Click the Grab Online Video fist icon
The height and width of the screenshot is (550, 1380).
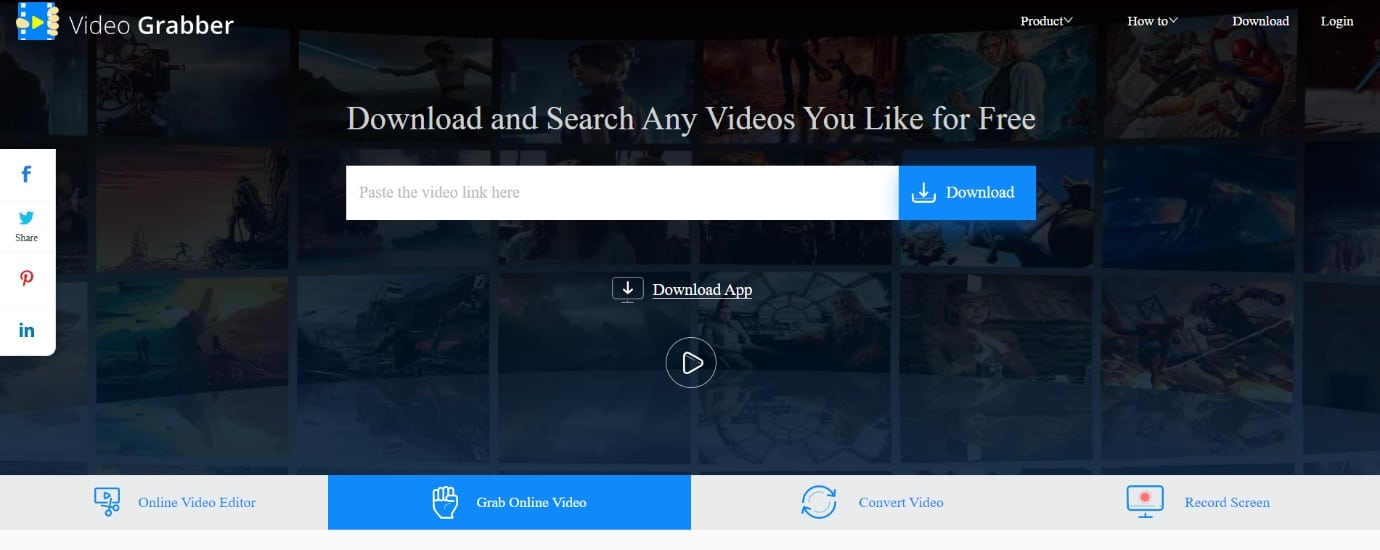coord(444,502)
